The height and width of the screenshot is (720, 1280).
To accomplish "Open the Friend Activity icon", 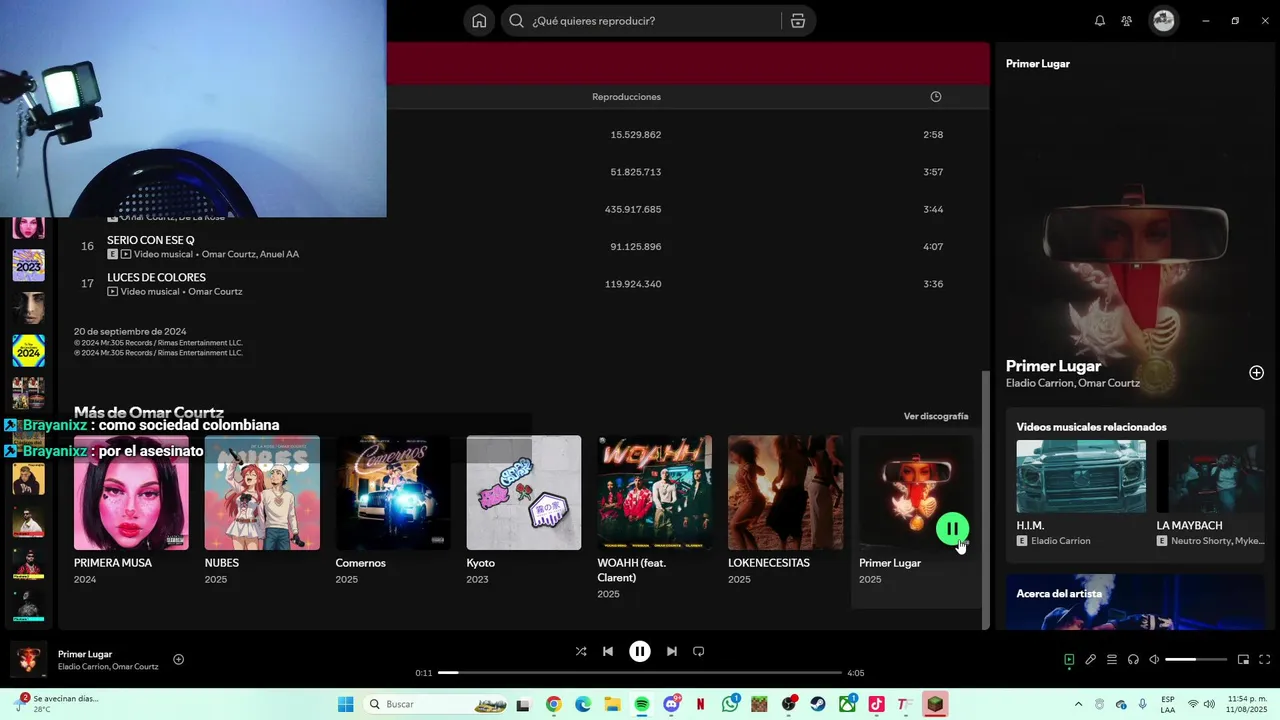I will pos(1127,21).
